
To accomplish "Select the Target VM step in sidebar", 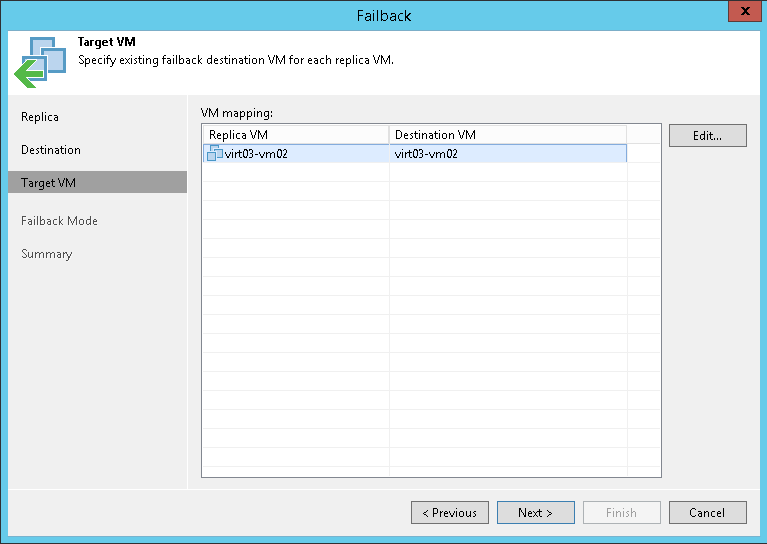I will [x=48, y=183].
